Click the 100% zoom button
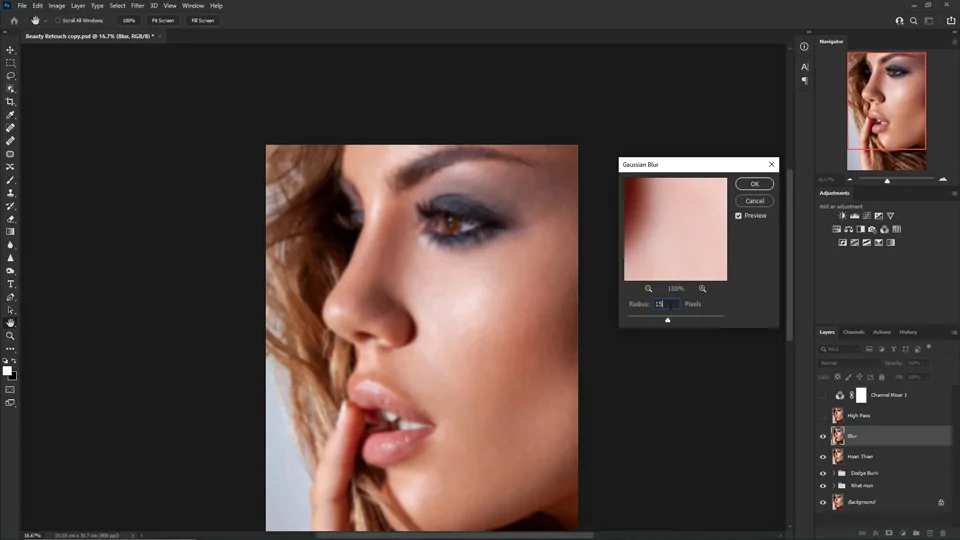The width and height of the screenshot is (960, 540). pos(129,20)
